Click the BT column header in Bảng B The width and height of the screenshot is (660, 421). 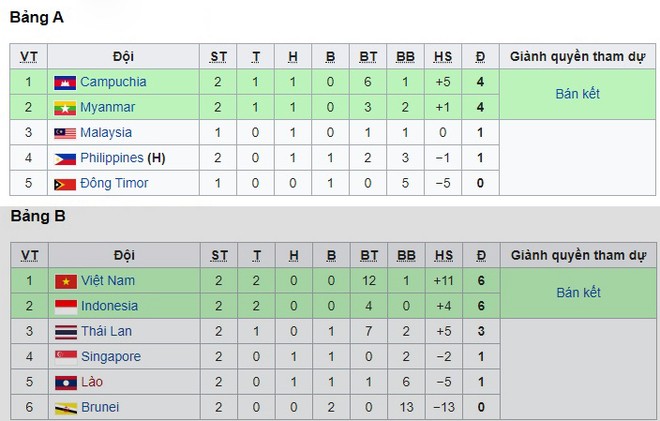pyautogui.click(x=369, y=255)
